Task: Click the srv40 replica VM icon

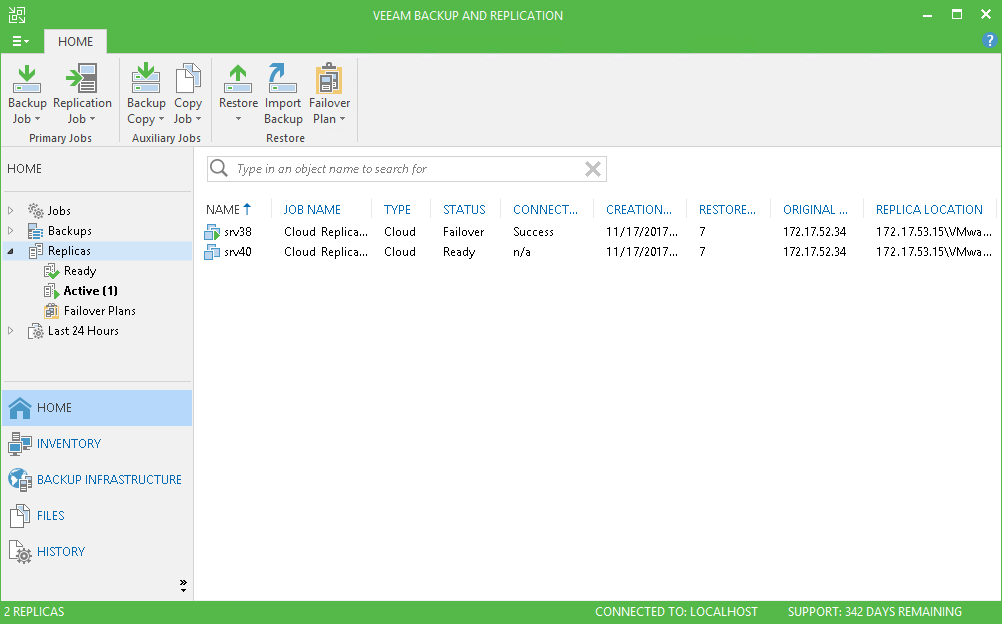Action: 212,252
